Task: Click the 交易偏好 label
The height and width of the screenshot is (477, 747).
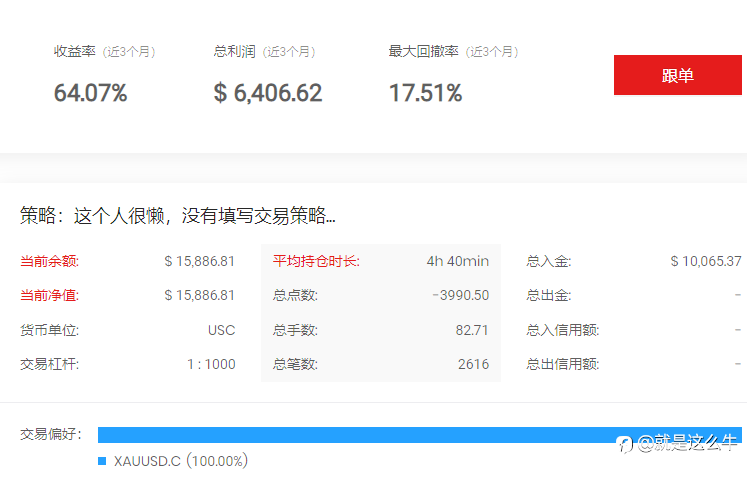Action: point(51,434)
